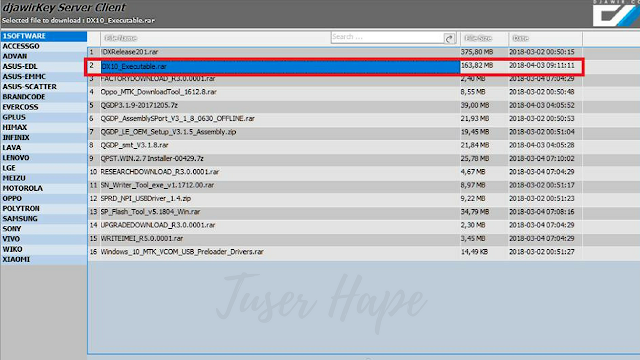The image size is (640, 360).
Task: Click the 9,22 MB size cell
Action: pyautogui.click(x=473, y=199)
